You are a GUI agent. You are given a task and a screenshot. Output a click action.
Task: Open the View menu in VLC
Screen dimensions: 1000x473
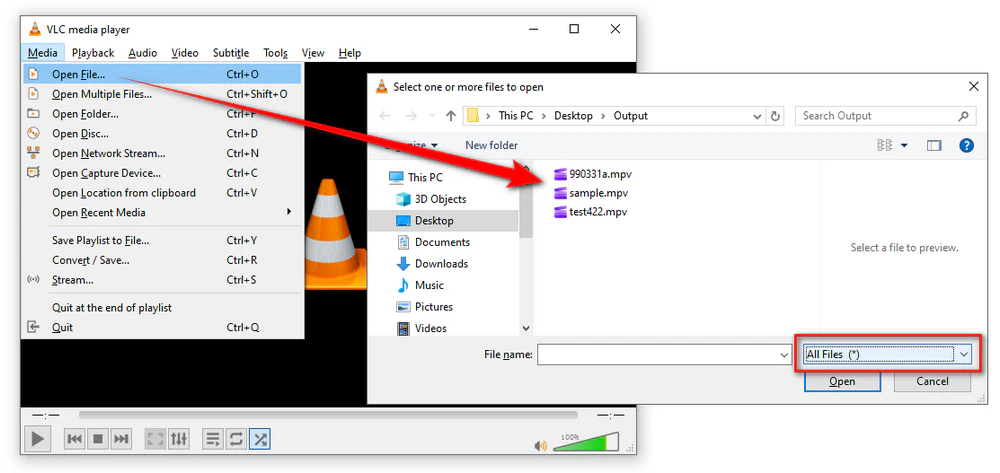point(313,53)
